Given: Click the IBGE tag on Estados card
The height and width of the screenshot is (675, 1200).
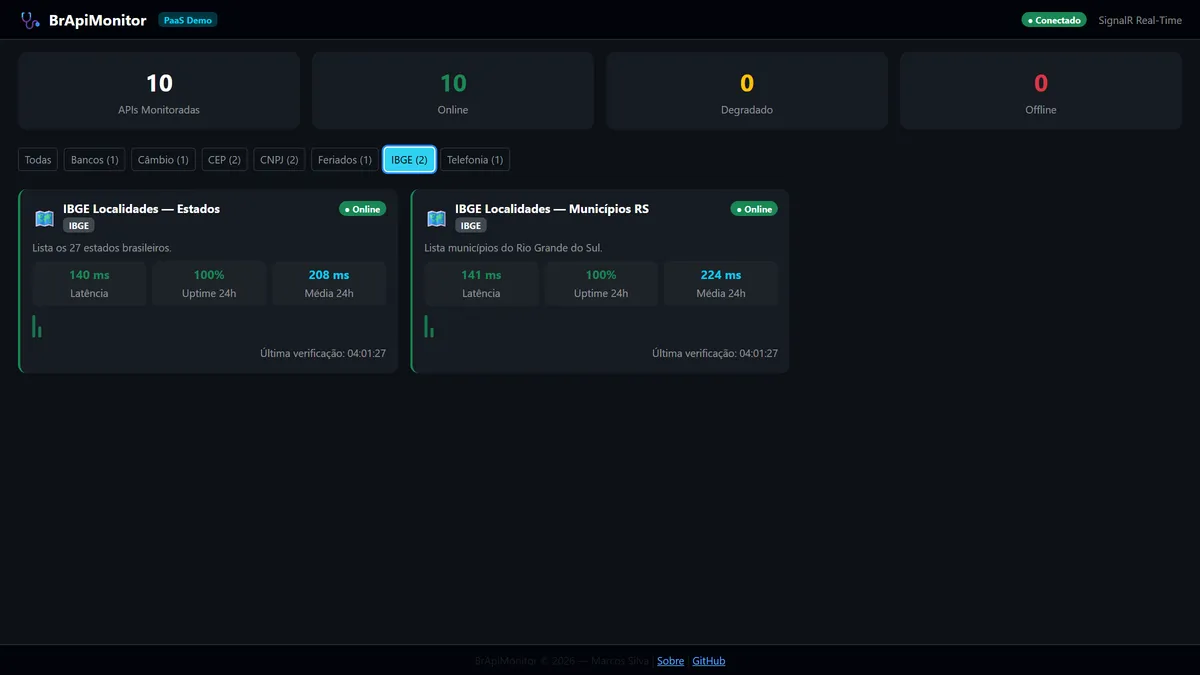Looking at the screenshot, I should (x=79, y=226).
